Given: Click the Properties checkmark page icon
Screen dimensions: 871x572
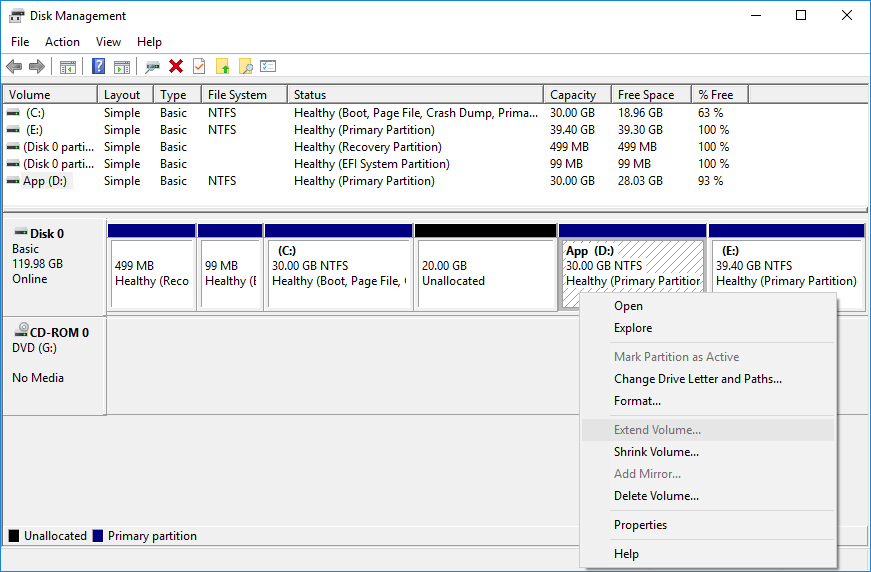Looking at the screenshot, I should coord(199,66).
